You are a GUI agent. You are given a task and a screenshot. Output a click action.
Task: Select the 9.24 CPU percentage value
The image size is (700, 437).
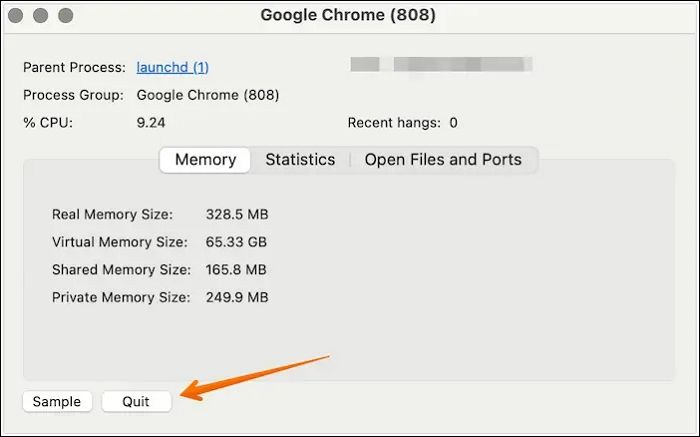(x=150, y=123)
